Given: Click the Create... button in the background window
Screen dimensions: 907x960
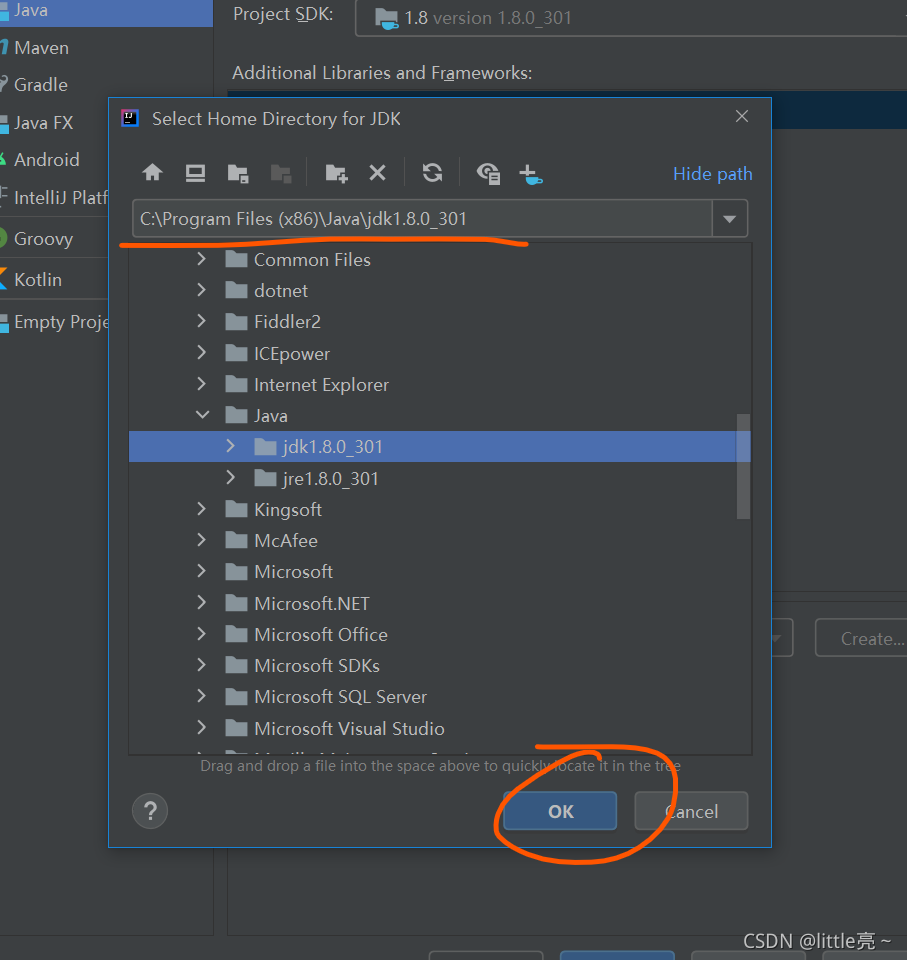Looking at the screenshot, I should point(861,638).
